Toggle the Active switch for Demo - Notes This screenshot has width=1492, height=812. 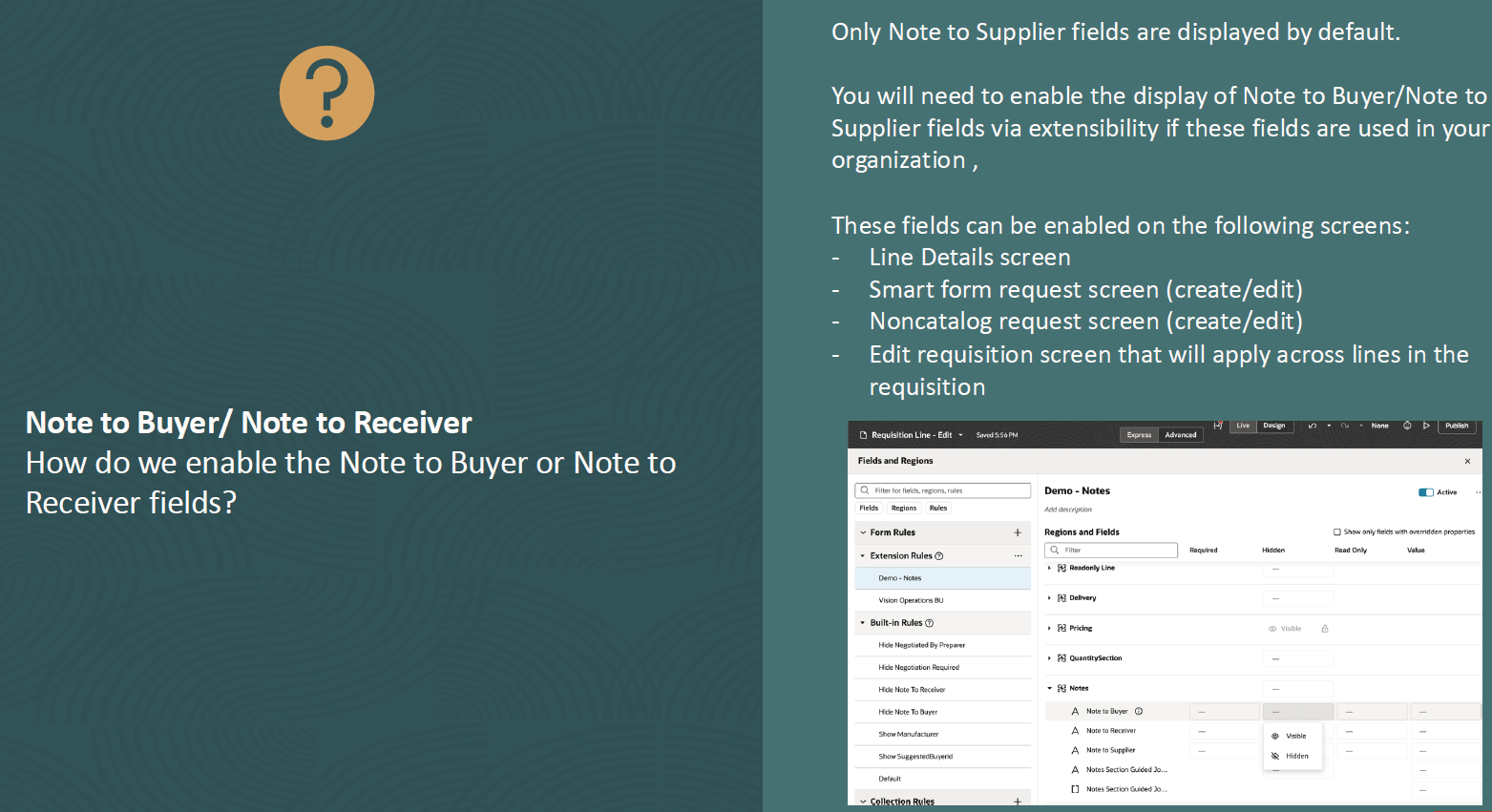(1427, 491)
